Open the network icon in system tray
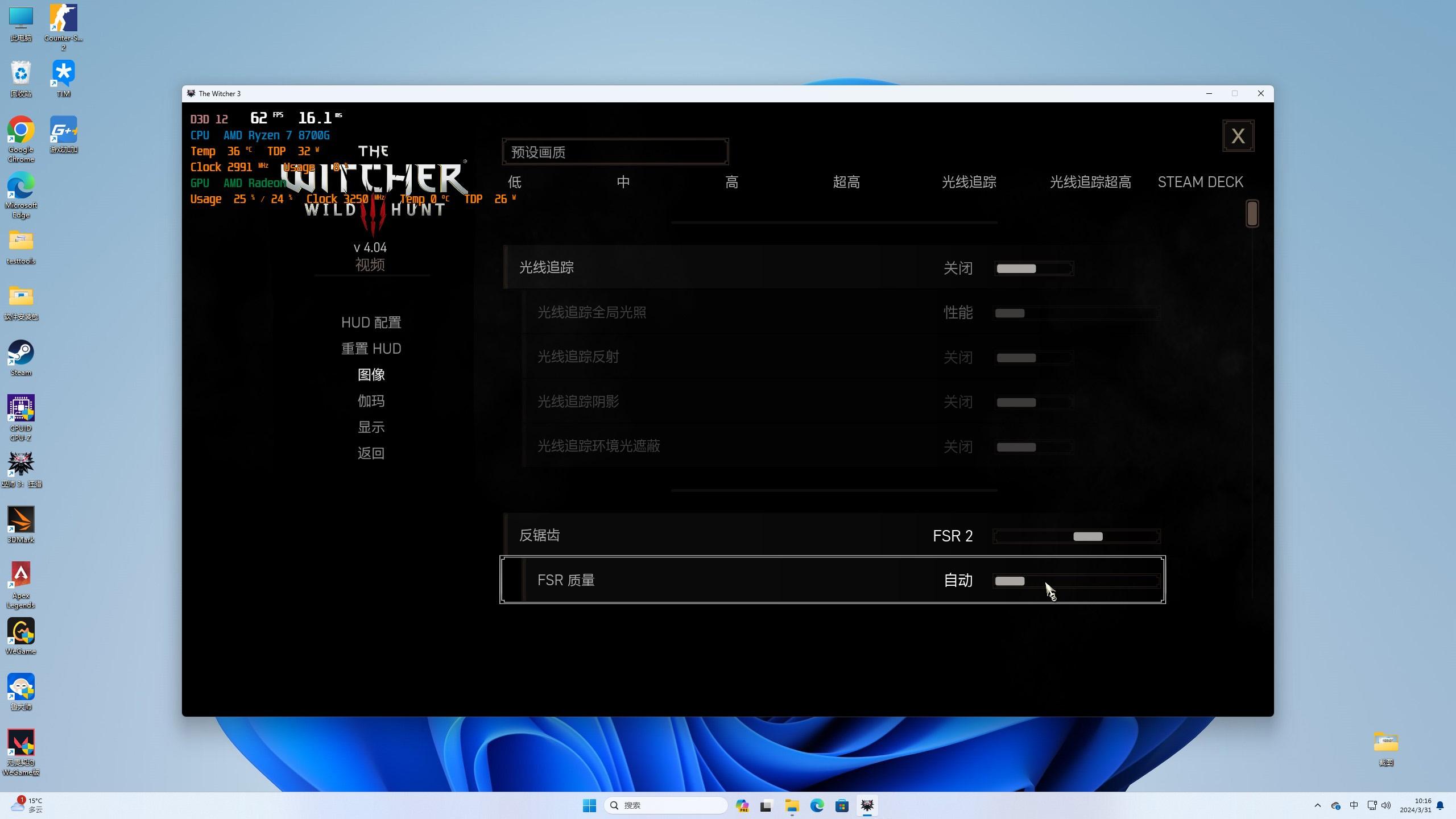 [1371, 805]
